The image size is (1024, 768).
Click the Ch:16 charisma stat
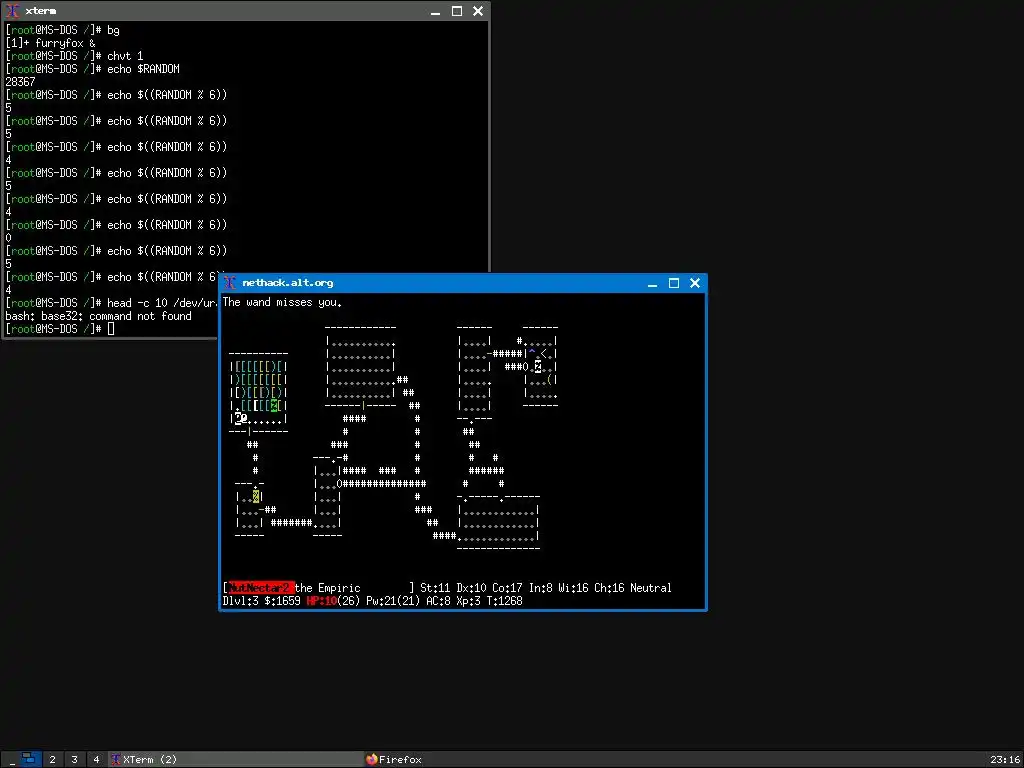[609, 588]
